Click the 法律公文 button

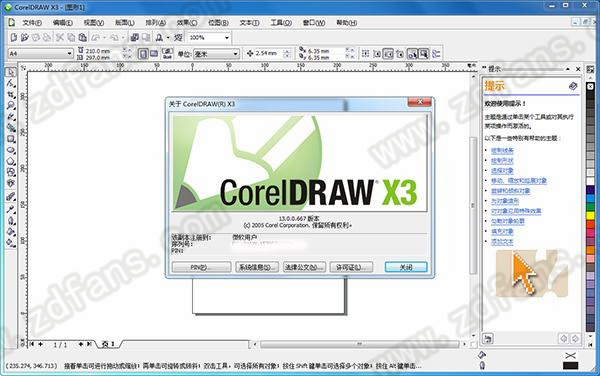[304, 267]
